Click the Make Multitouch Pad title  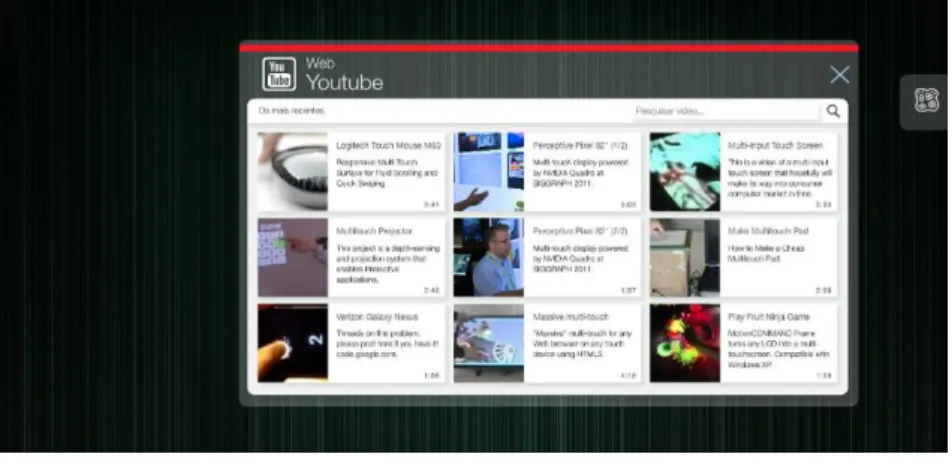[x=769, y=231]
